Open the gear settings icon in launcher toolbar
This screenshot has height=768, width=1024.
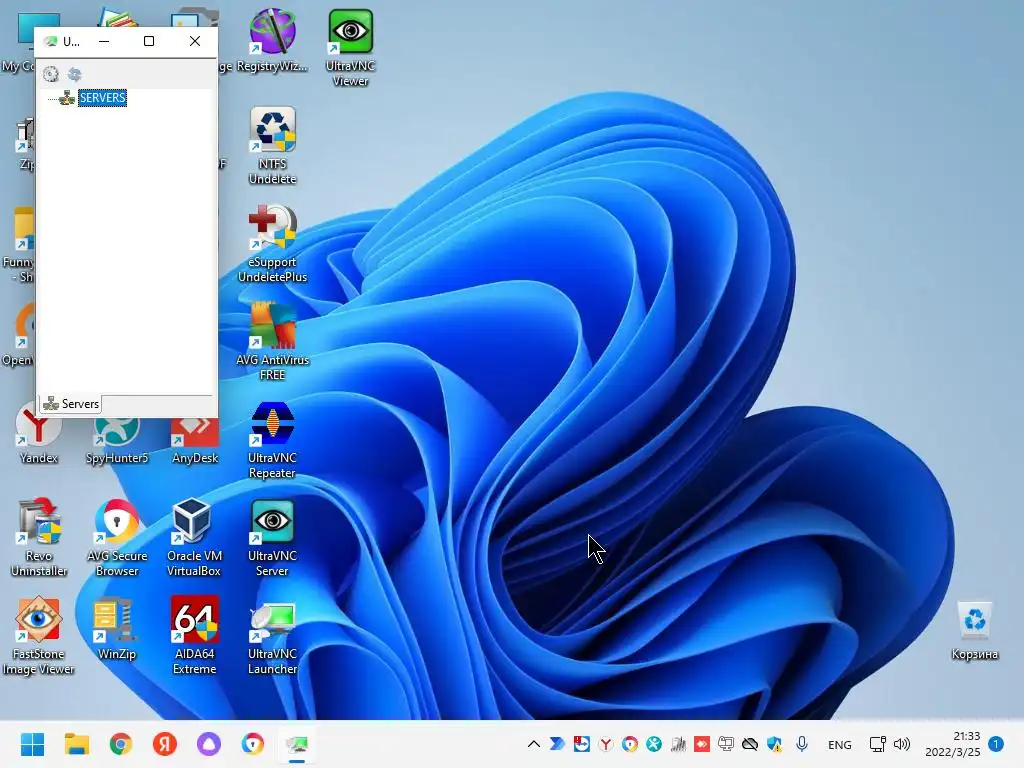(x=51, y=74)
